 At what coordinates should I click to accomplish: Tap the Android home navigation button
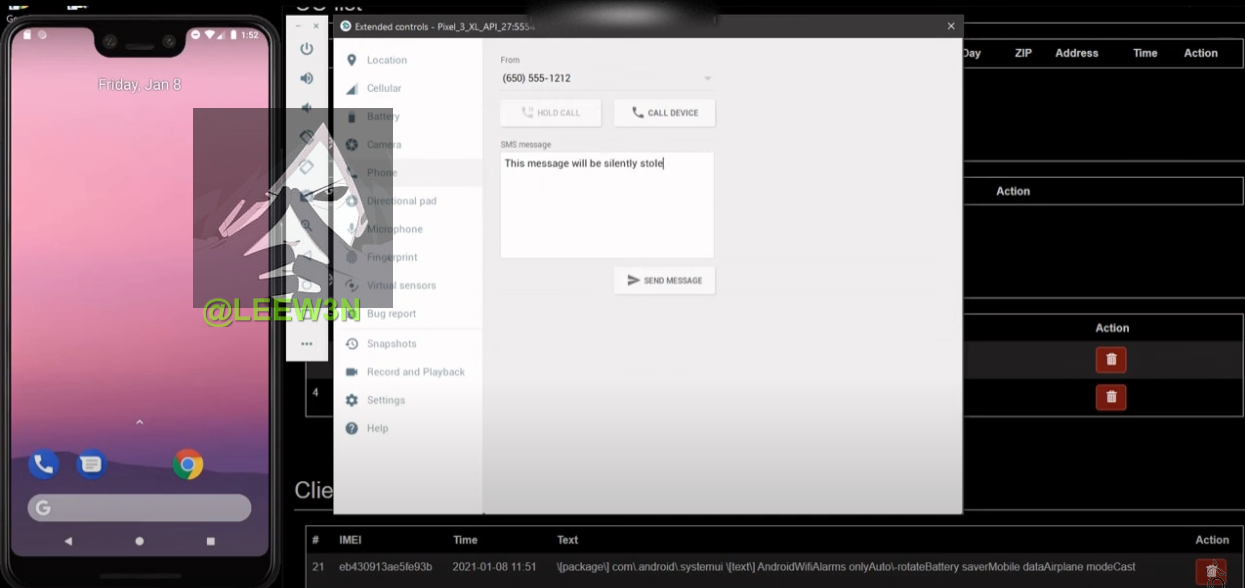tap(139, 541)
